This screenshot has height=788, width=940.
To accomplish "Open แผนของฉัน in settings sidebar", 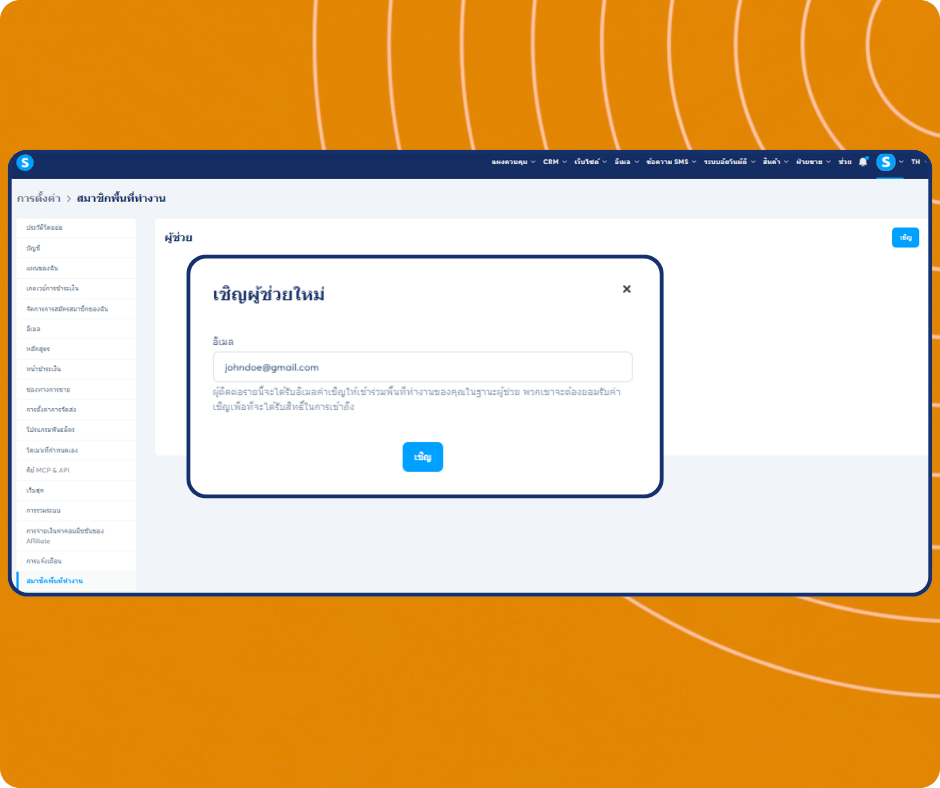I will (x=75, y=268).
